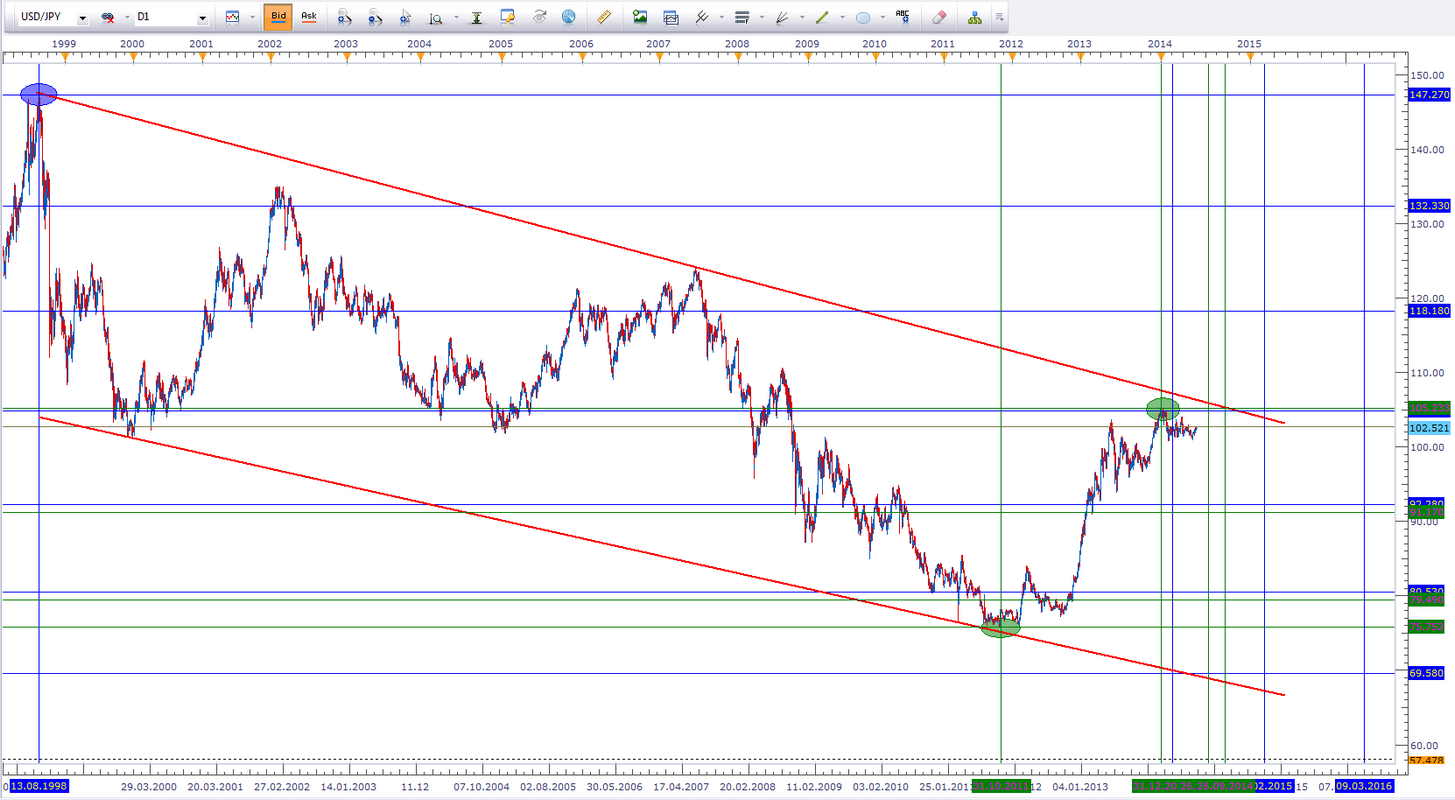This screenshot has height=800, width=1455.
Task: Select the cursor zoom-area tool
Action: click(x=405, y=18)
